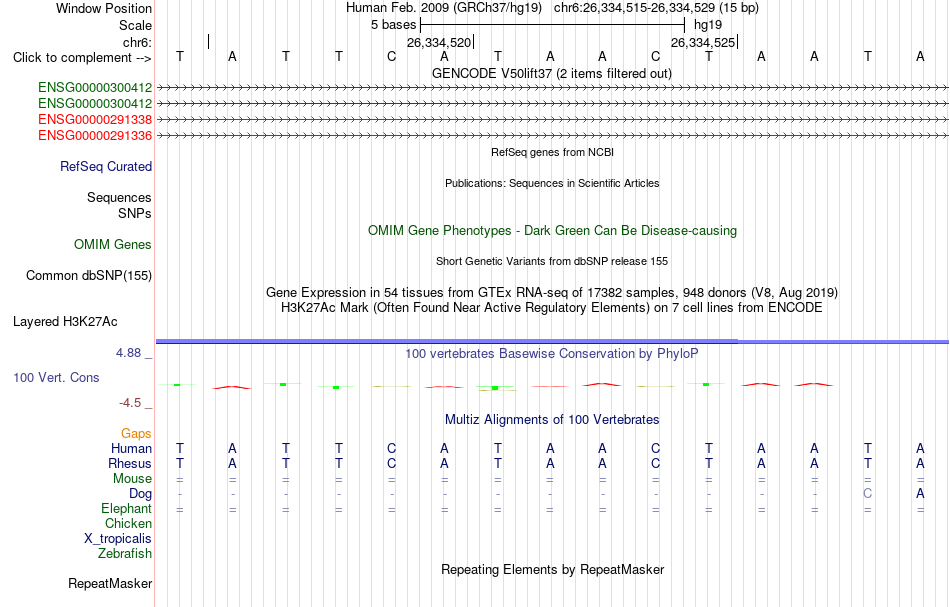This screenshot has height=607, width=950.
Task: Click the H3K27Ac Mark ENCODE title
Action: coord(552,308)
